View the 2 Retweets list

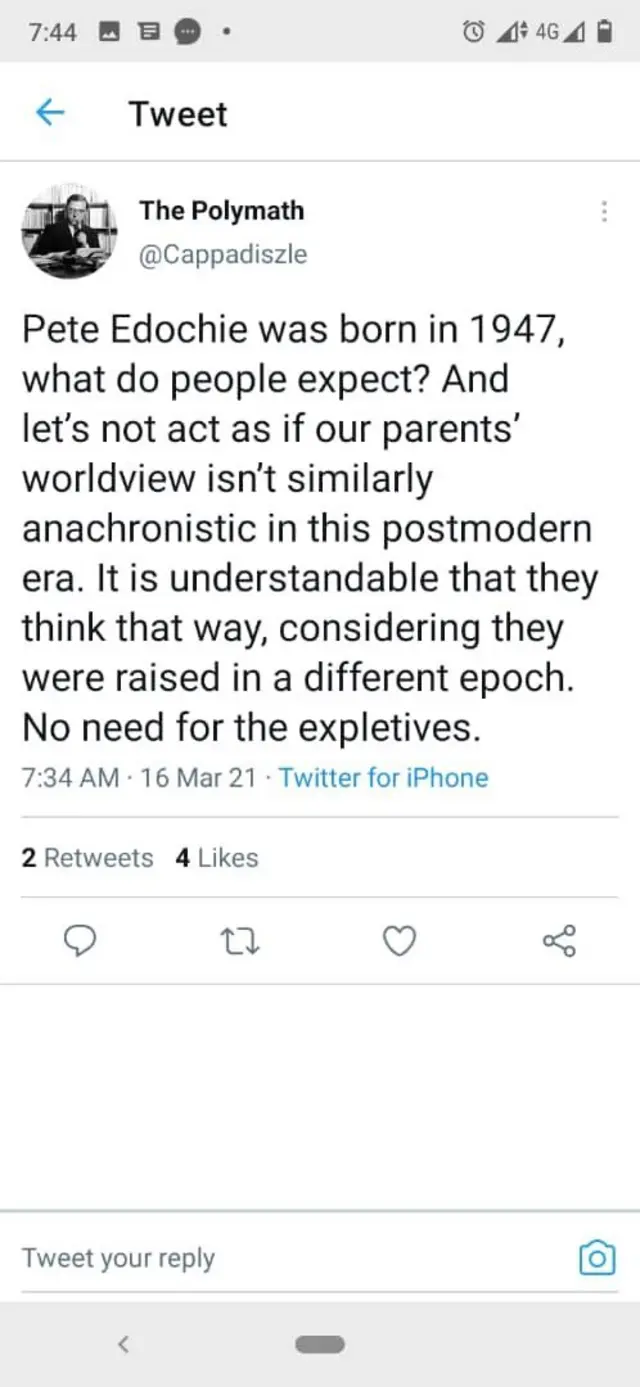[x=88, y=858]
